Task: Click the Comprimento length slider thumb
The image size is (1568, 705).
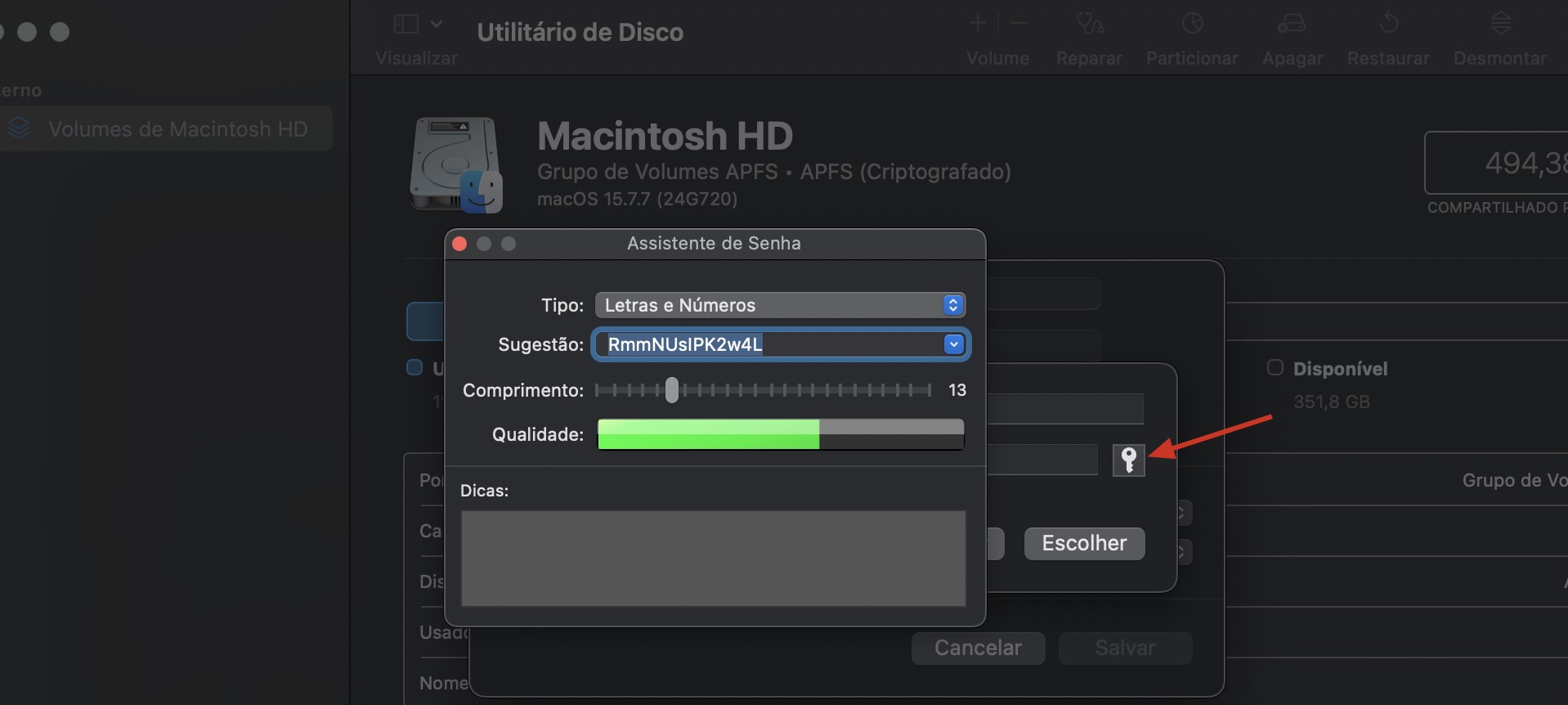Action: (671, 390)
